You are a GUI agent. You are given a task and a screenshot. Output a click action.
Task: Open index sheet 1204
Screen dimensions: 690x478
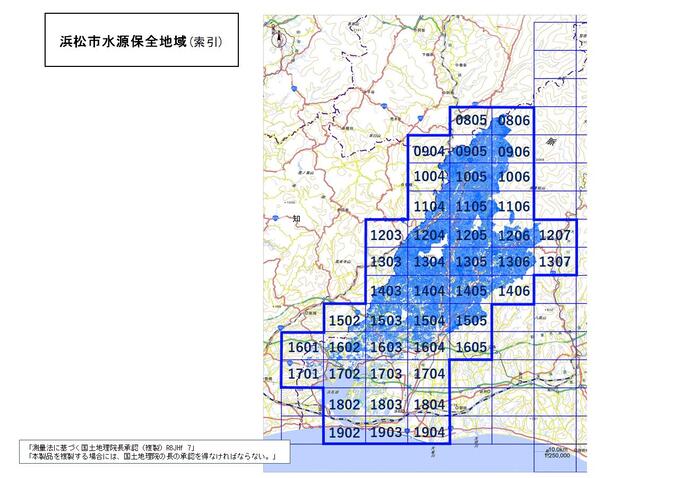429,234
